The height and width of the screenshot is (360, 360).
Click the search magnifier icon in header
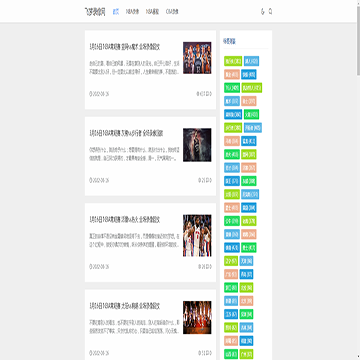pyautogui.click(x=270, y=12)
